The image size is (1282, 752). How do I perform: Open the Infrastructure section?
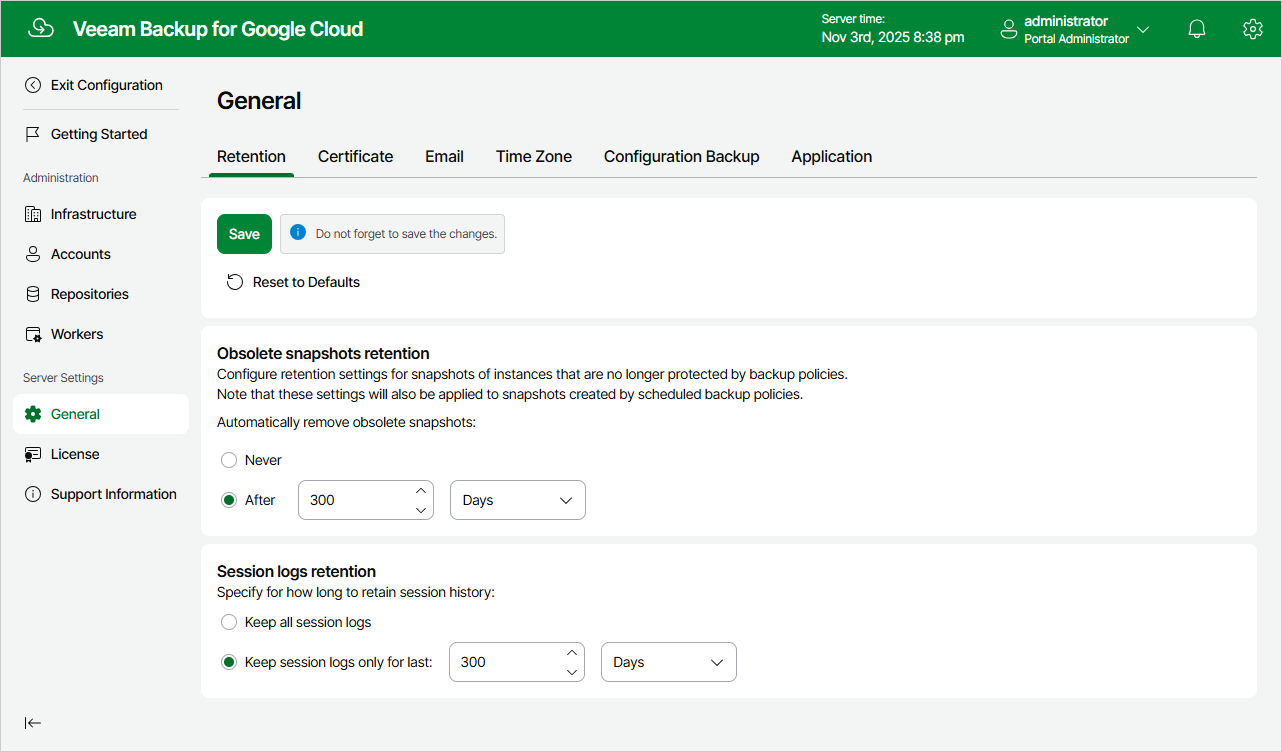coord(94,214)
